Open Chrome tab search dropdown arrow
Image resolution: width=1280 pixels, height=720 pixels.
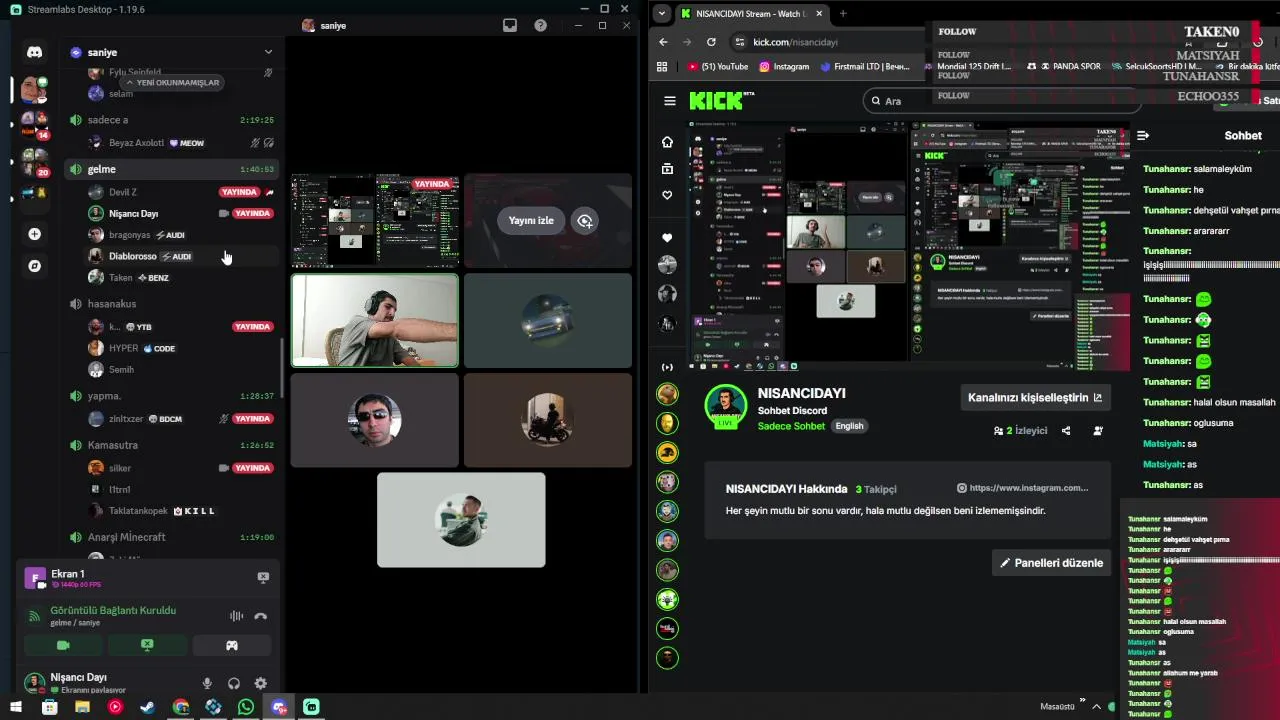coord(662,13)
